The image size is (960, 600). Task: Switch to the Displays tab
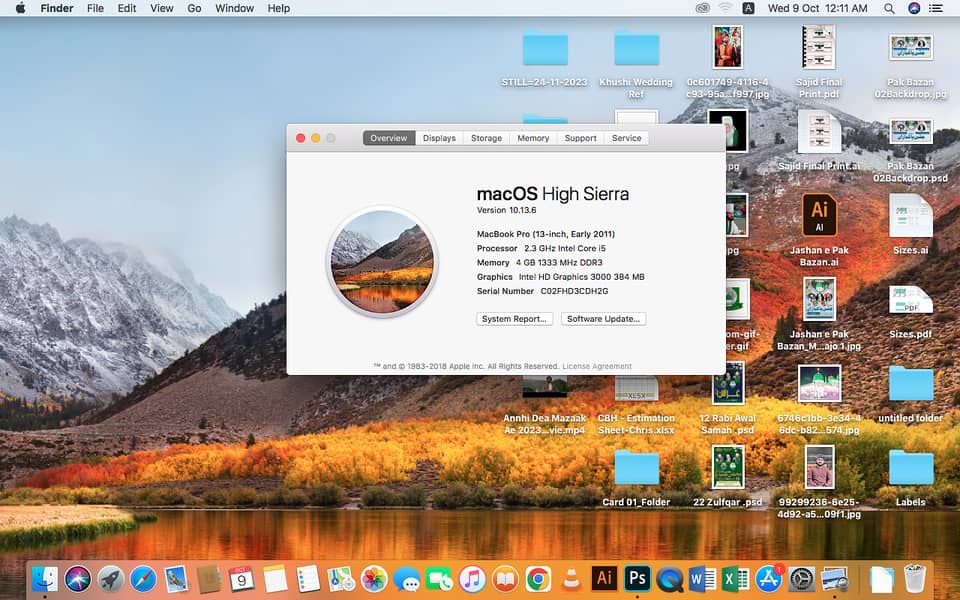pos(439,138)
